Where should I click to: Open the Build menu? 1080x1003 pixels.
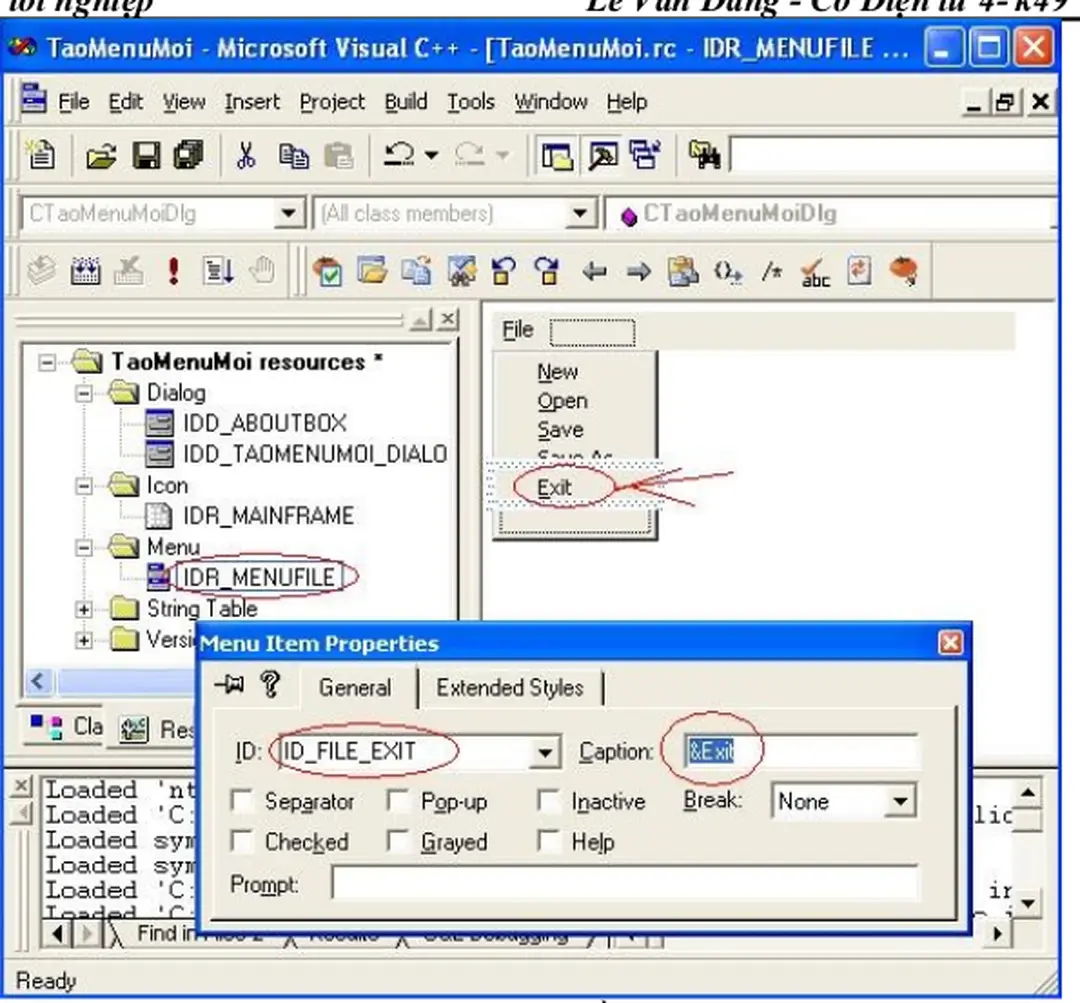(x=405, y=102)
